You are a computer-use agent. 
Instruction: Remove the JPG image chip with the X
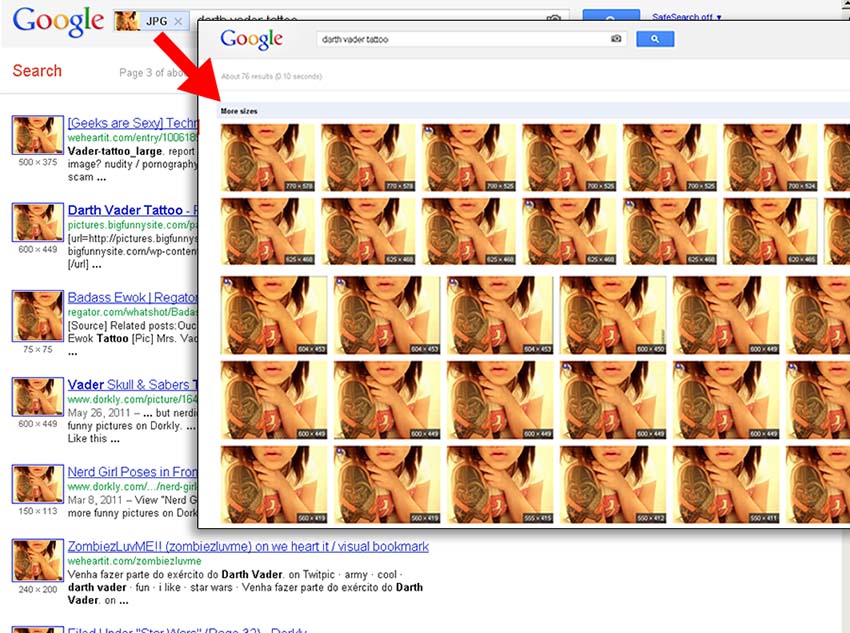[178, 21]
